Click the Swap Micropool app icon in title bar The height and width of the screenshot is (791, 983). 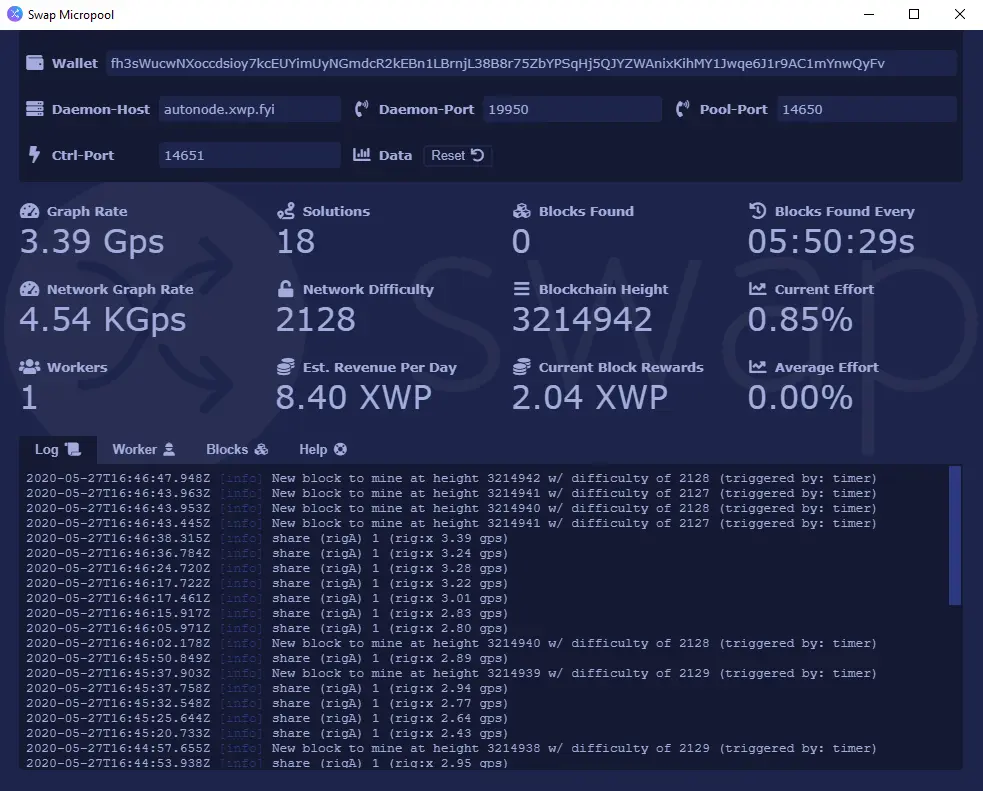pyautogui.click(x=14, y=14)
